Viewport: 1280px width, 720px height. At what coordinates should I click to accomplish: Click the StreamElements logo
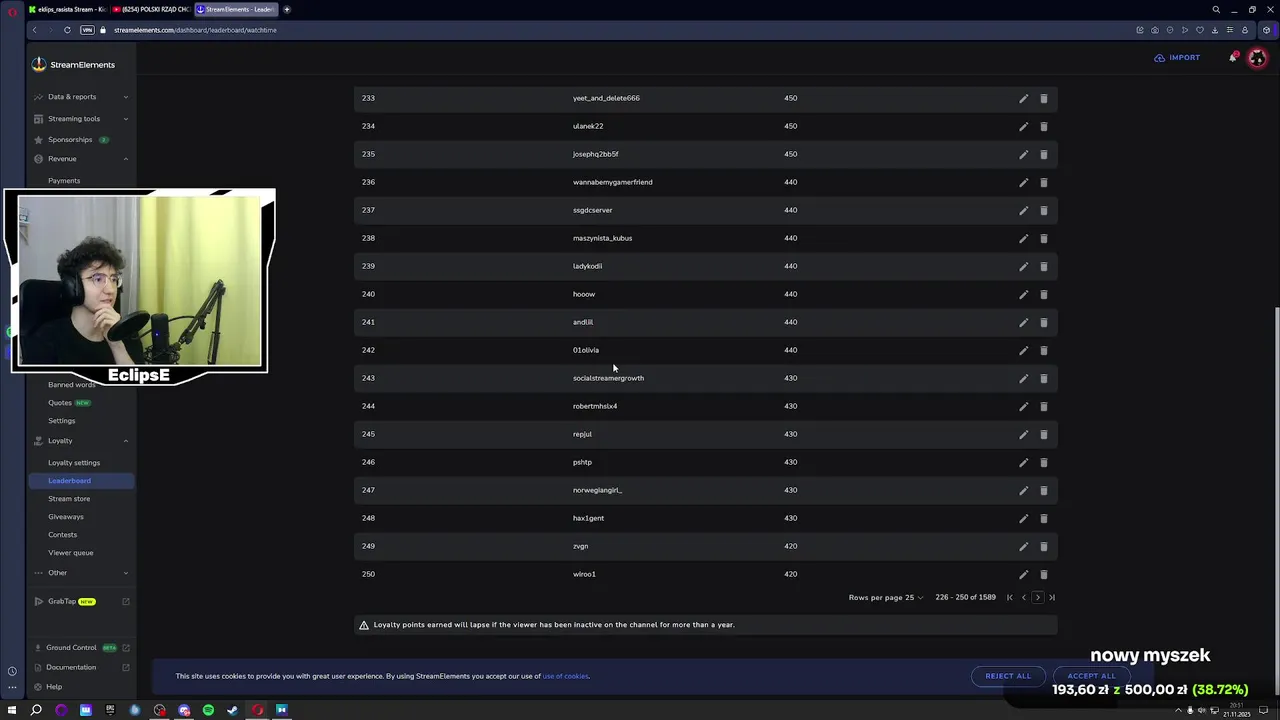(73, 65)
